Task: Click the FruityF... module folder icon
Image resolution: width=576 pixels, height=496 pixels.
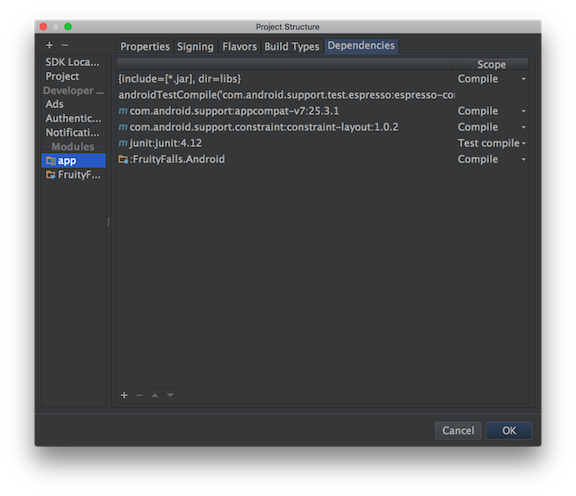Action: tap(51, 175)
